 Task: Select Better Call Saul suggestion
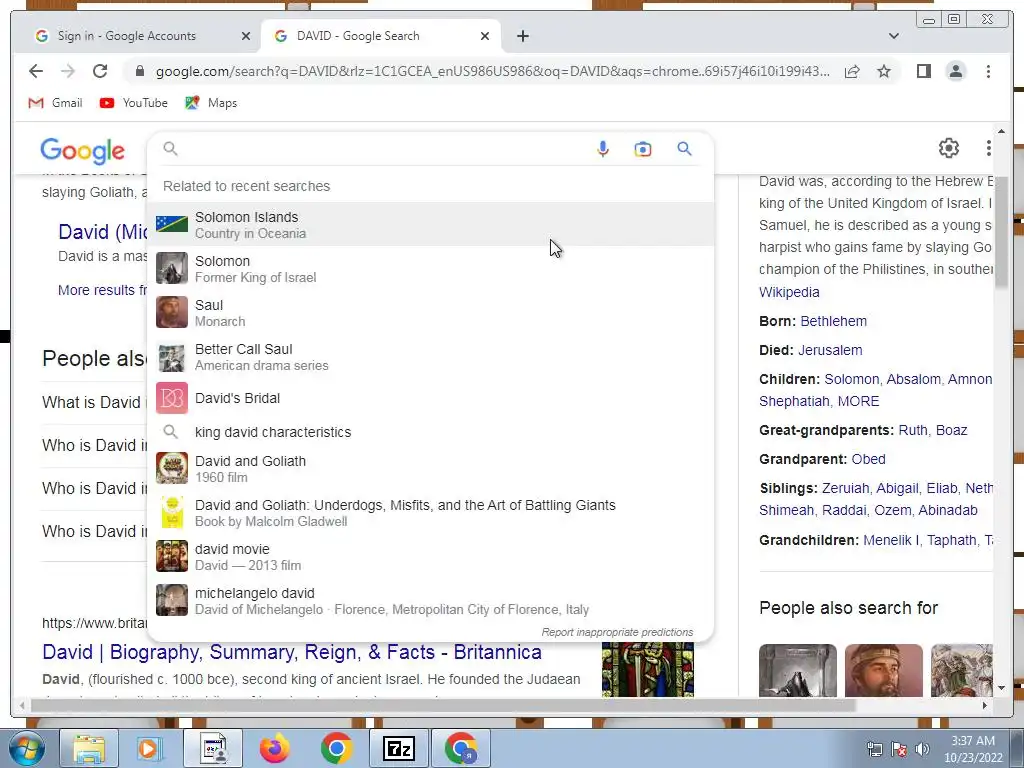[431, 357]
